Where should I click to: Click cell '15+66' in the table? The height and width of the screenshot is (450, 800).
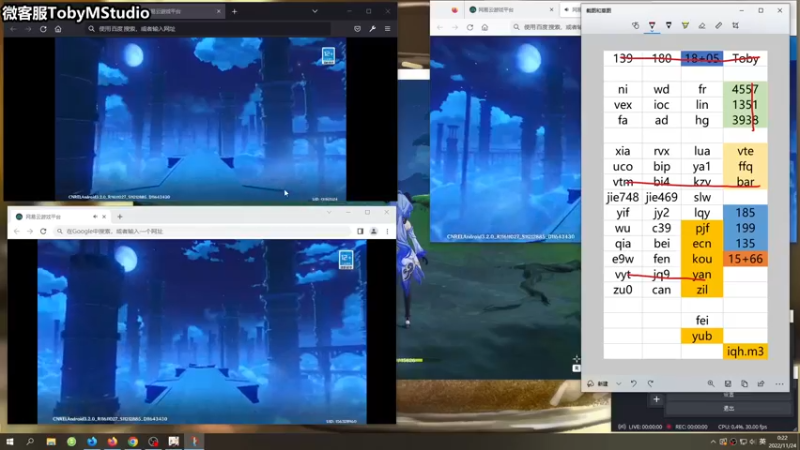[x=745, y=259]
